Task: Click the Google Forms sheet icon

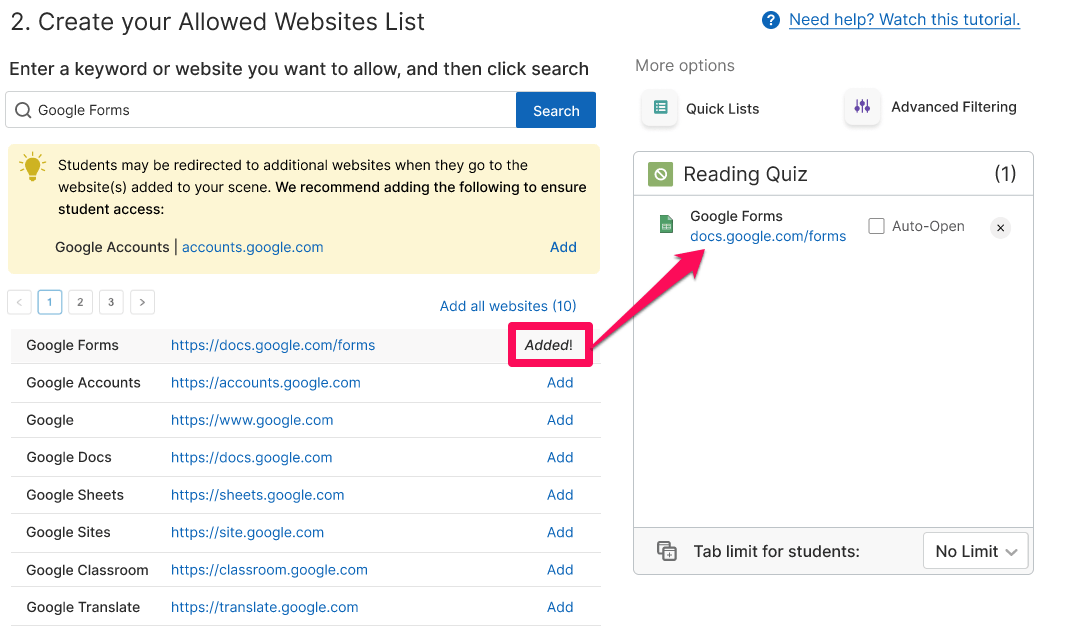Action: point(666,224)
